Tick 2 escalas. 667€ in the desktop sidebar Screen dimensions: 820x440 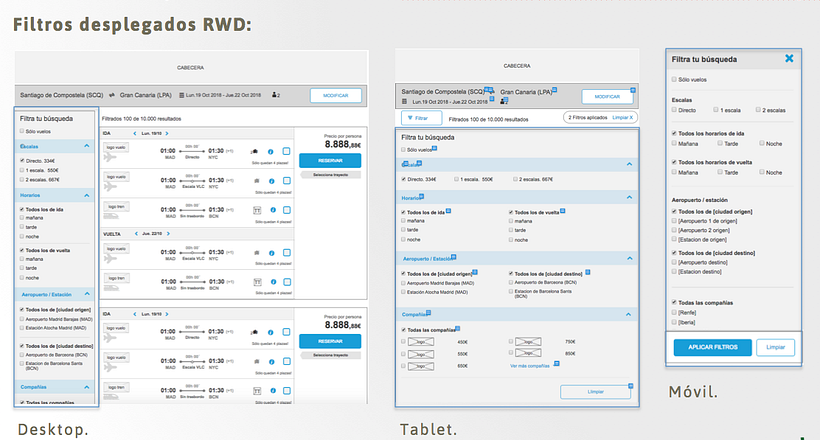click(22, 179)
